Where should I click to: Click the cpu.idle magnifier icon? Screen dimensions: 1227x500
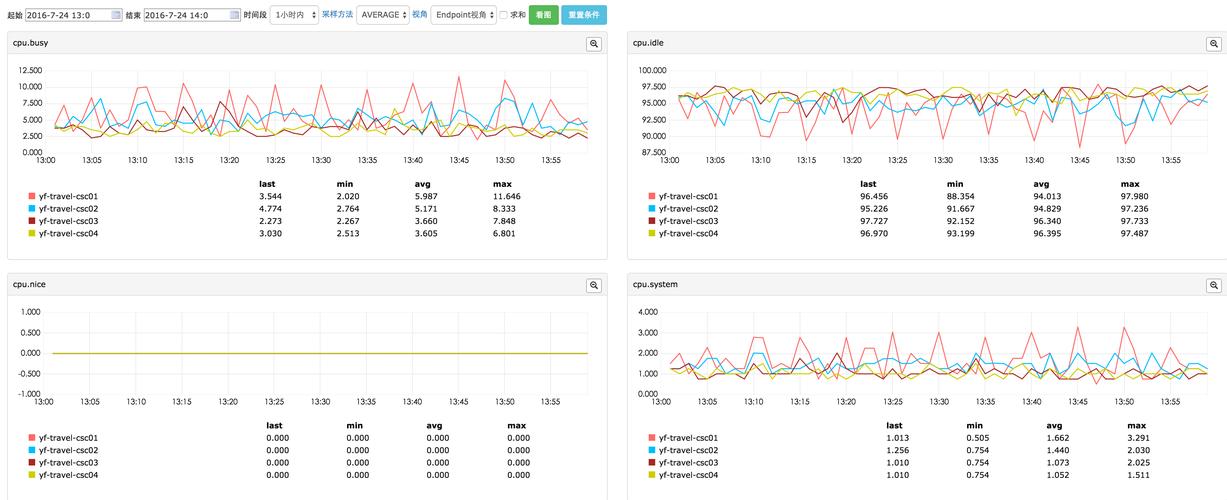click(1215, 44)
